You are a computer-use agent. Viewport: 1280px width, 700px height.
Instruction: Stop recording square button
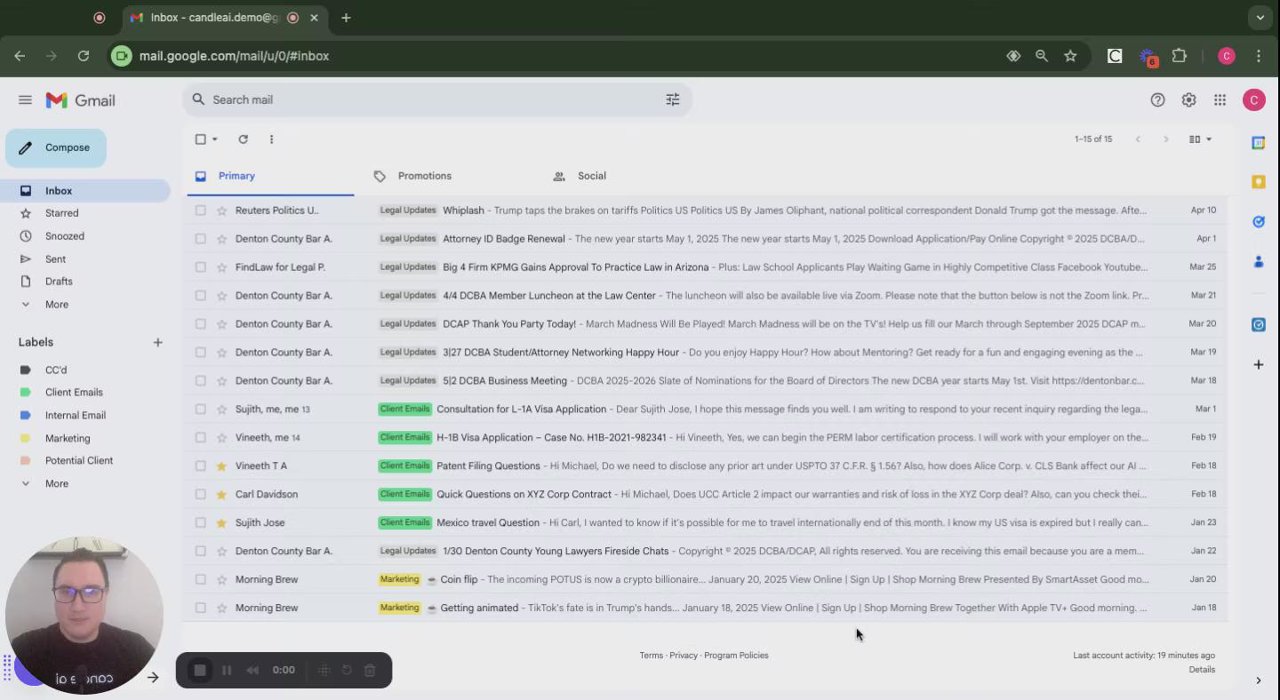[x=200, y=670]
